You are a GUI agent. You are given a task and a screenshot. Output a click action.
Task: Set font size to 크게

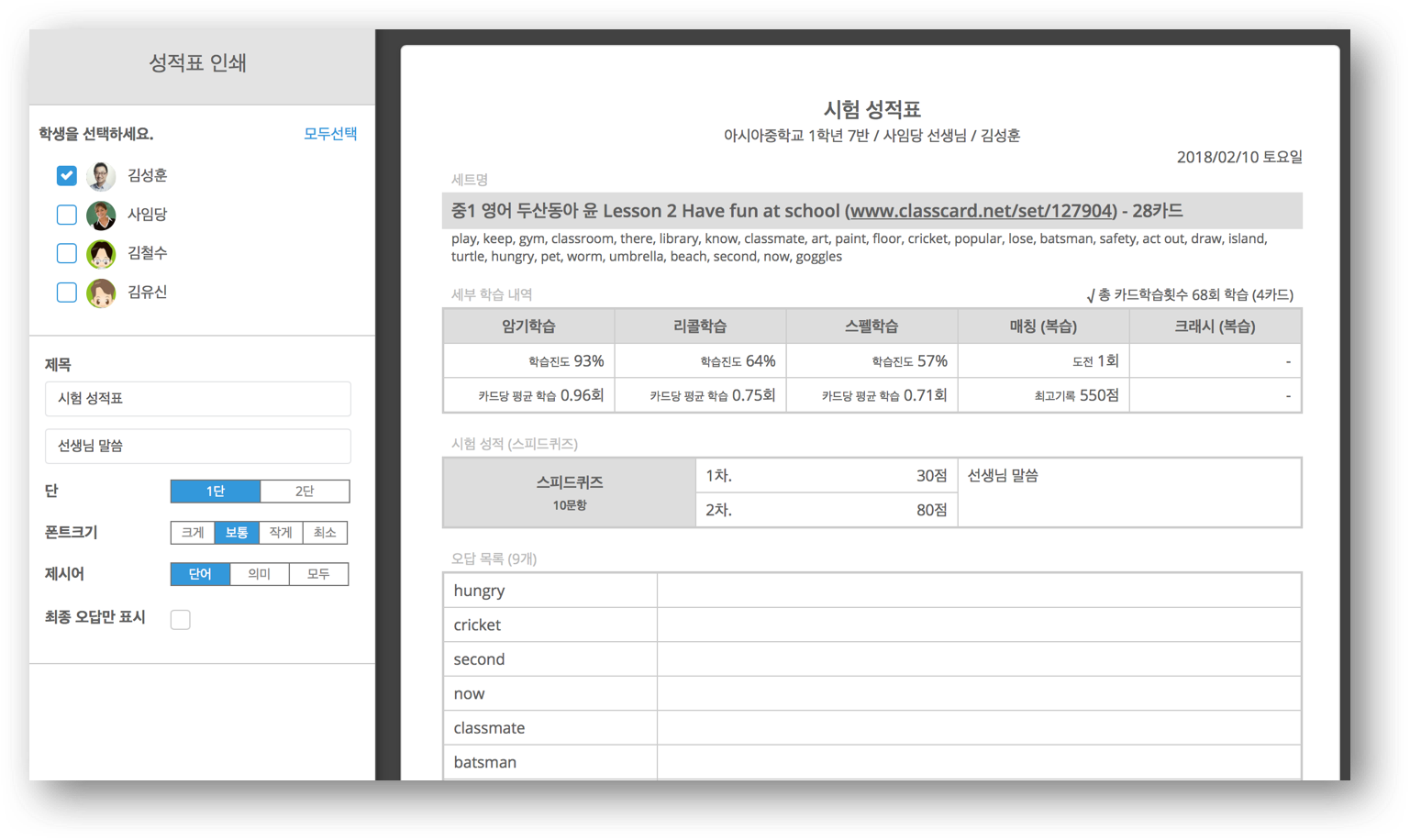[x=193, y=533]
